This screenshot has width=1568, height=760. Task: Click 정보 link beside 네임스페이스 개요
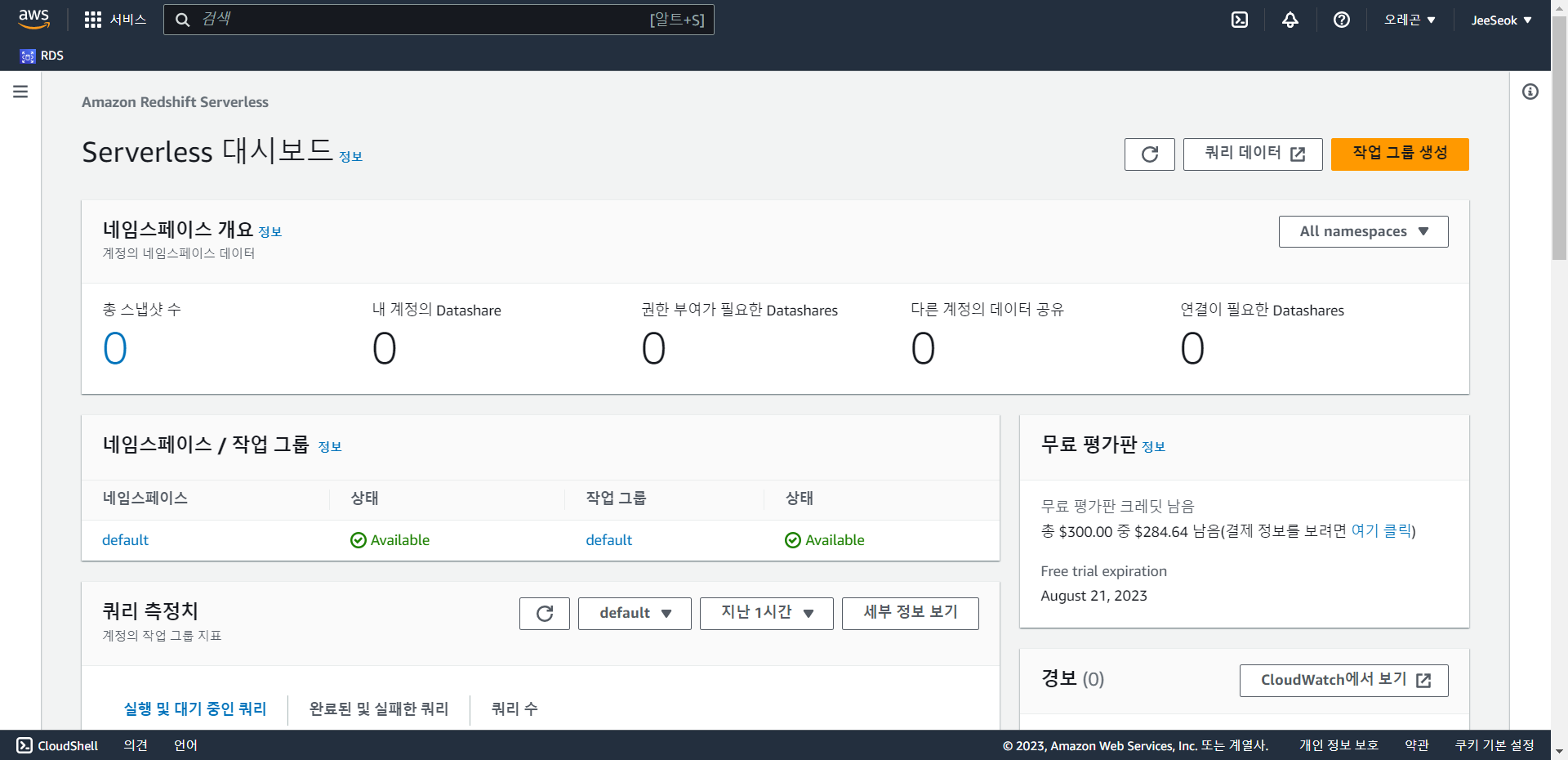point(270,232)
